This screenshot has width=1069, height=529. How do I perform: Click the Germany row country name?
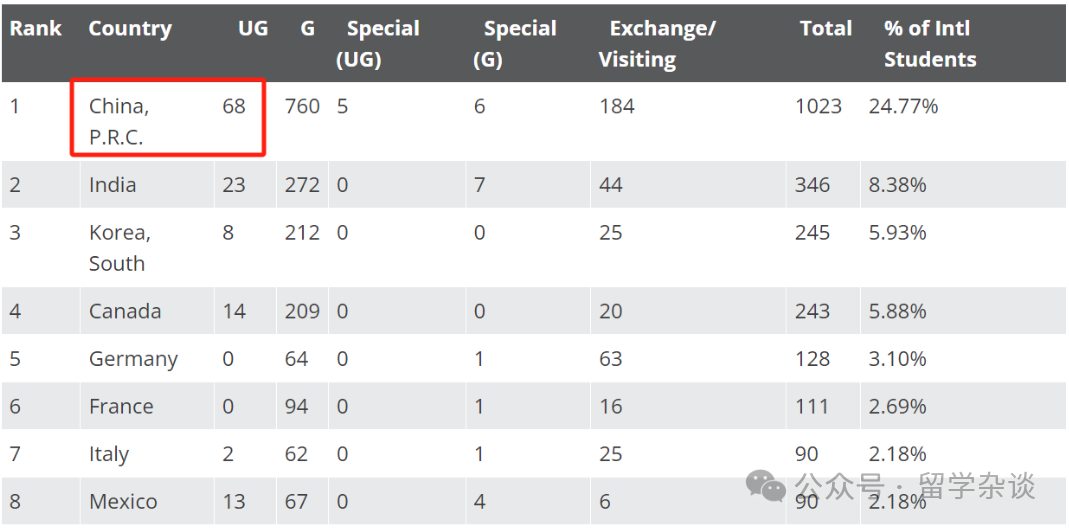[134, 359]
